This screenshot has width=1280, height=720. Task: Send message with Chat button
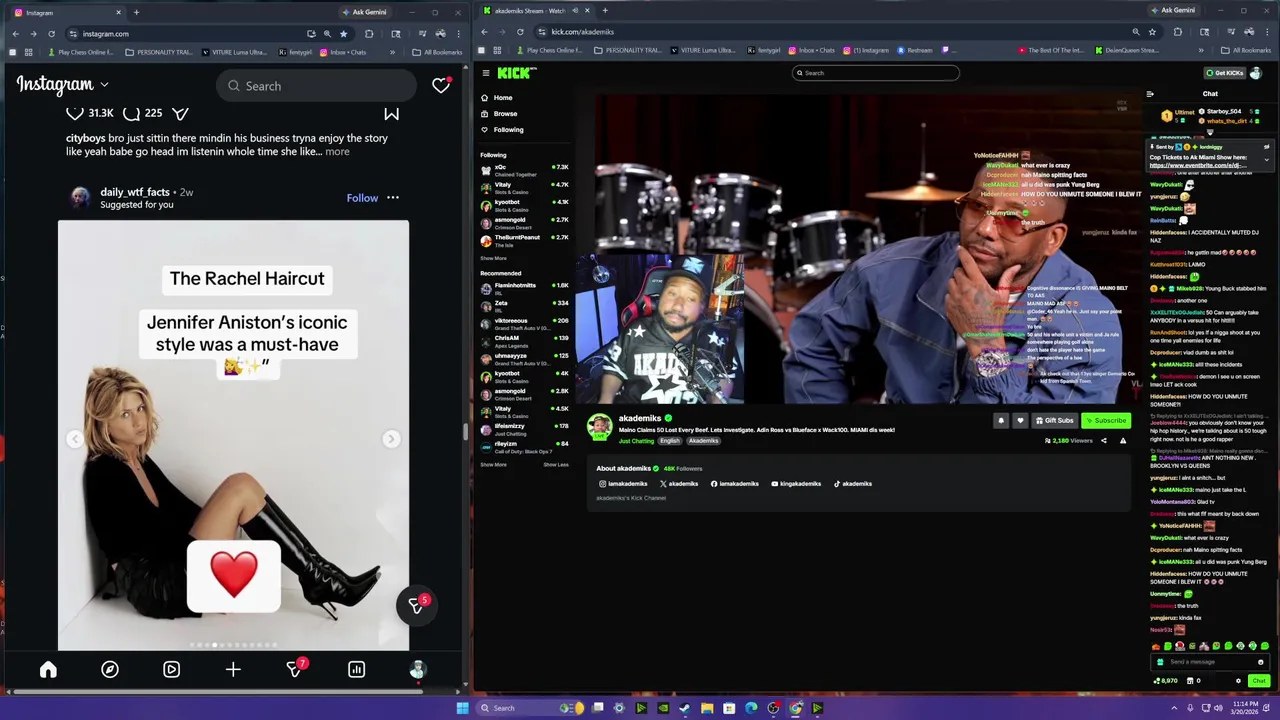pos(1258,681)
